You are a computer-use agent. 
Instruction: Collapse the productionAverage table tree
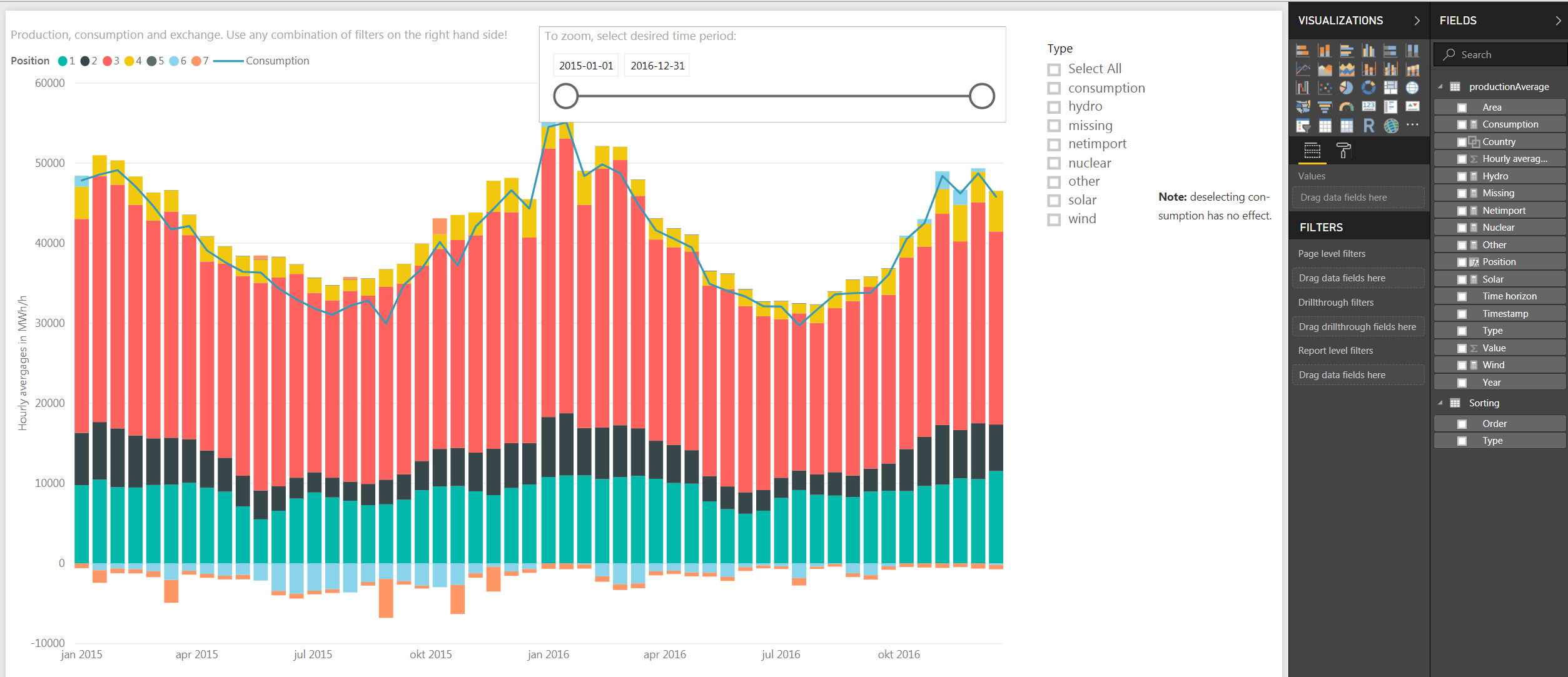1440,87
